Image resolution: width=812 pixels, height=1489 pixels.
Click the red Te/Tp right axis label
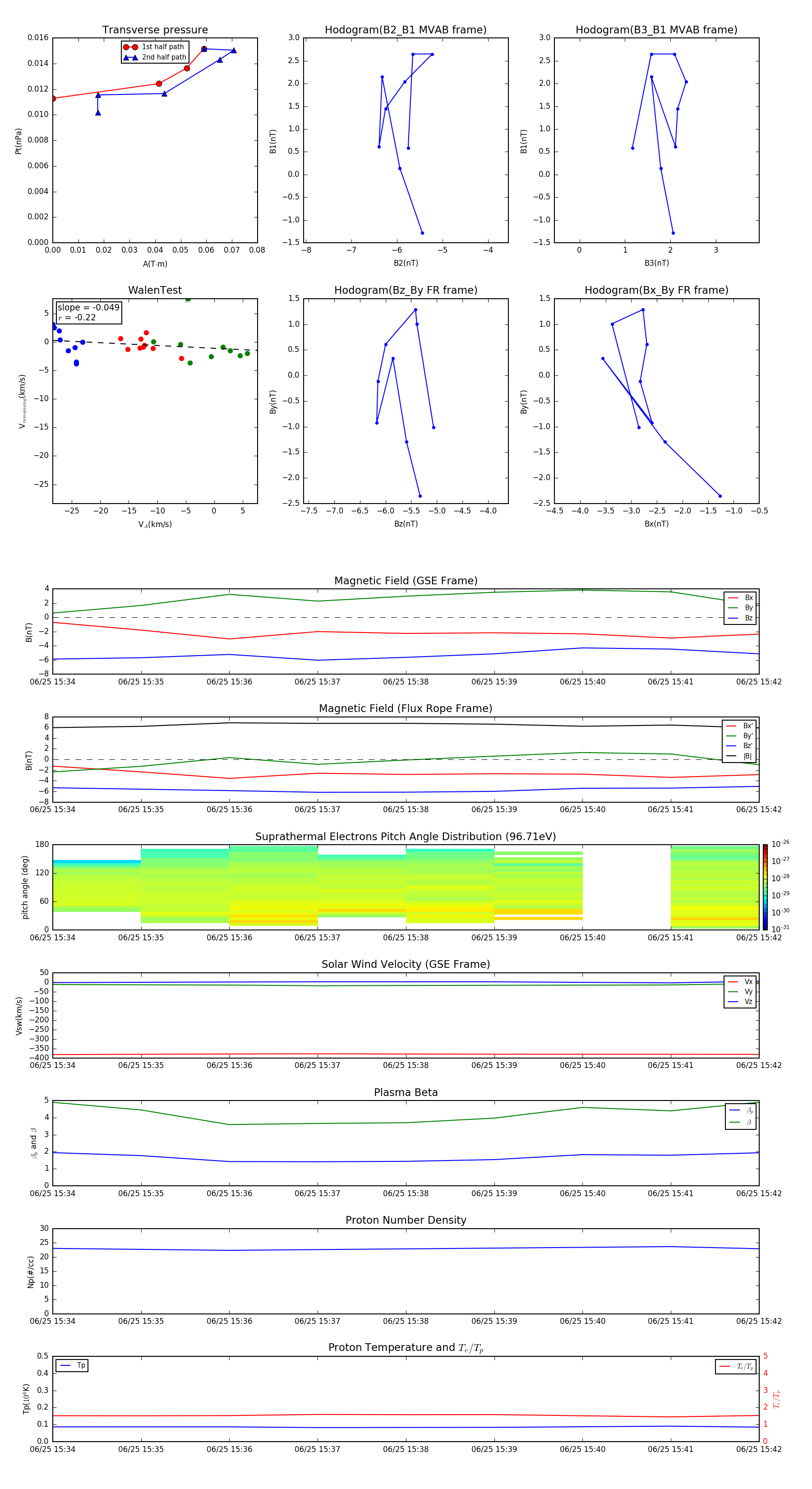[x=777, y=1399]
